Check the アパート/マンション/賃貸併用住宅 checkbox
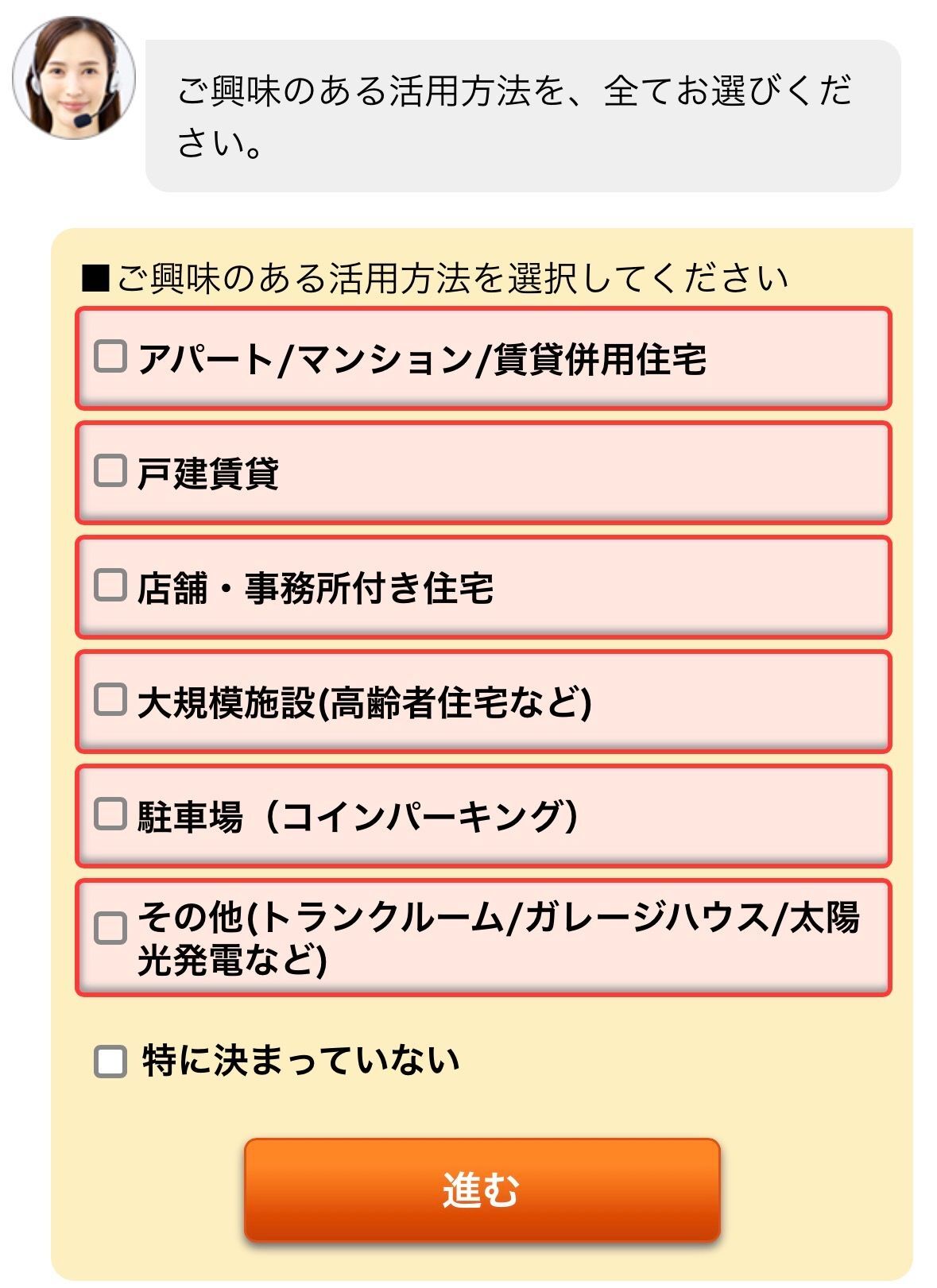Screen dimensions: 937x1288 coord(110,357)
